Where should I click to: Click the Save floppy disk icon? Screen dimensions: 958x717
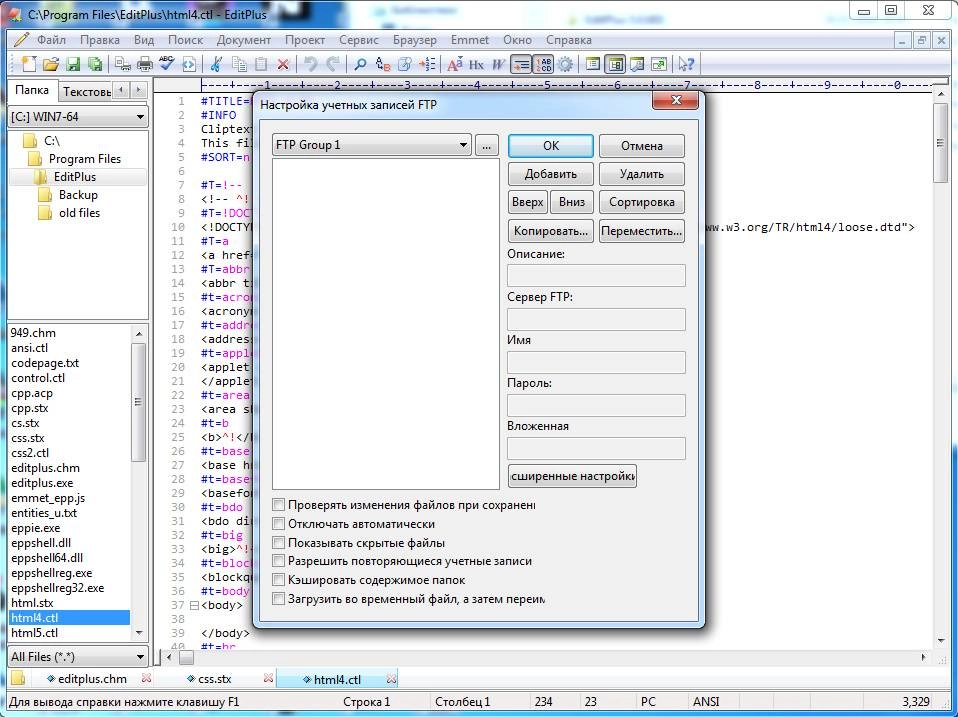coord(73,64)
